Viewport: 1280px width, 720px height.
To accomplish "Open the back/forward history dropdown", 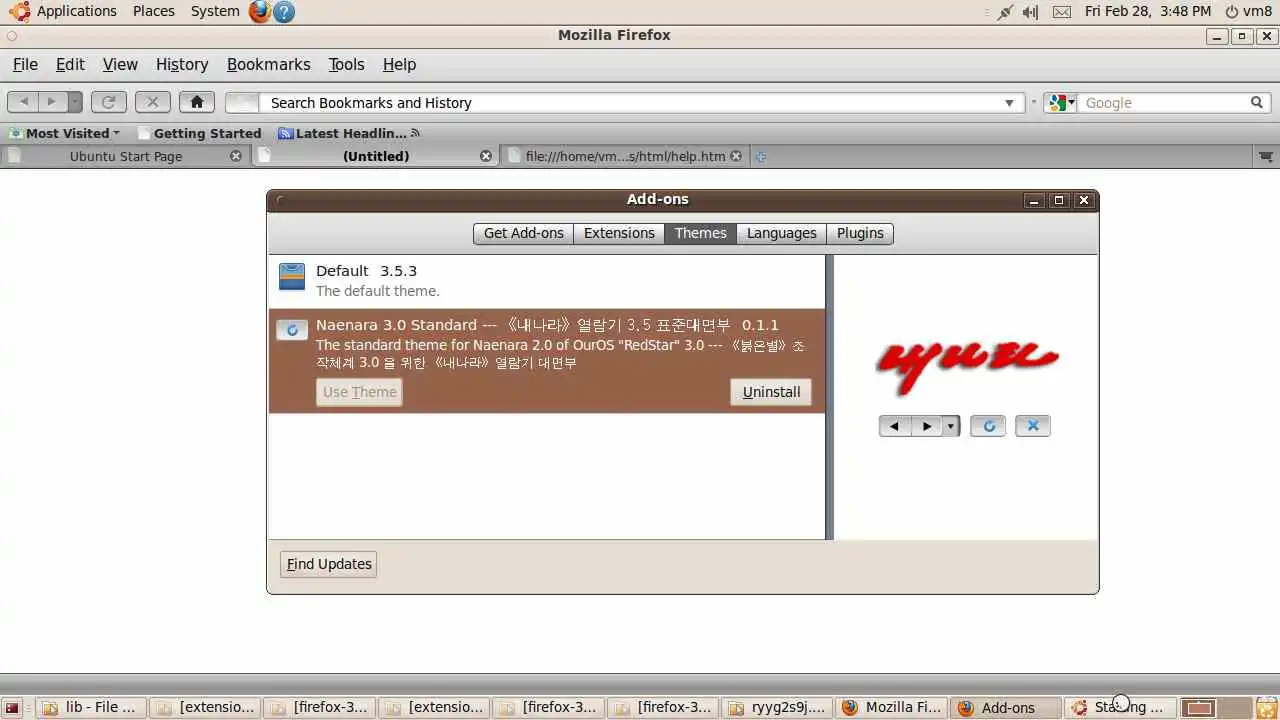I will click(x=75, y=102).
